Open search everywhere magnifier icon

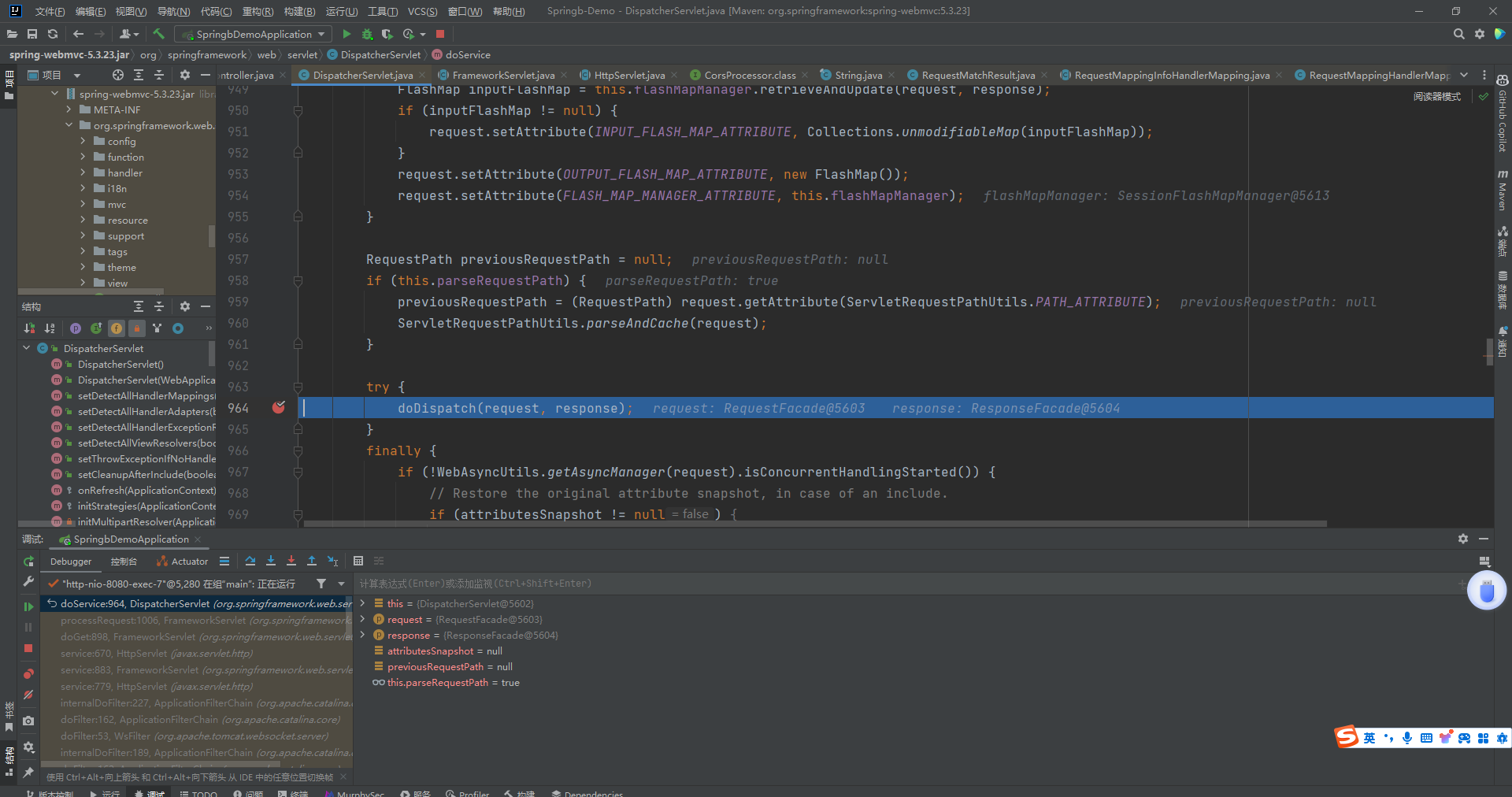(1458, 34)
